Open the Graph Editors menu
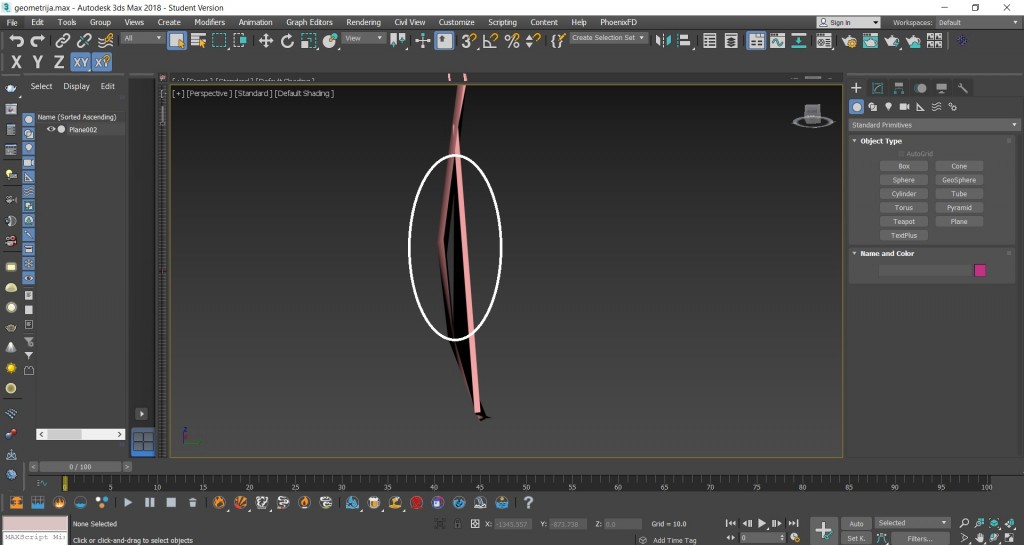Viewport: 1024px width, 545px height. [x=309, y=22]
